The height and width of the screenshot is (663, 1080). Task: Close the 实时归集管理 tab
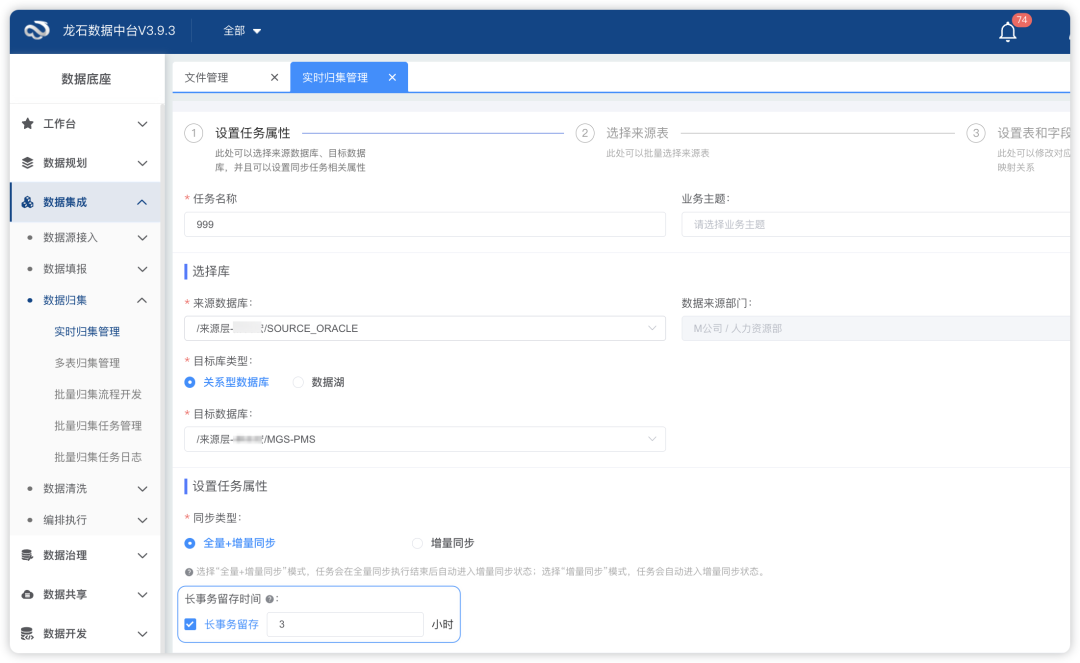pyautogui.click(x=392, y=78)
